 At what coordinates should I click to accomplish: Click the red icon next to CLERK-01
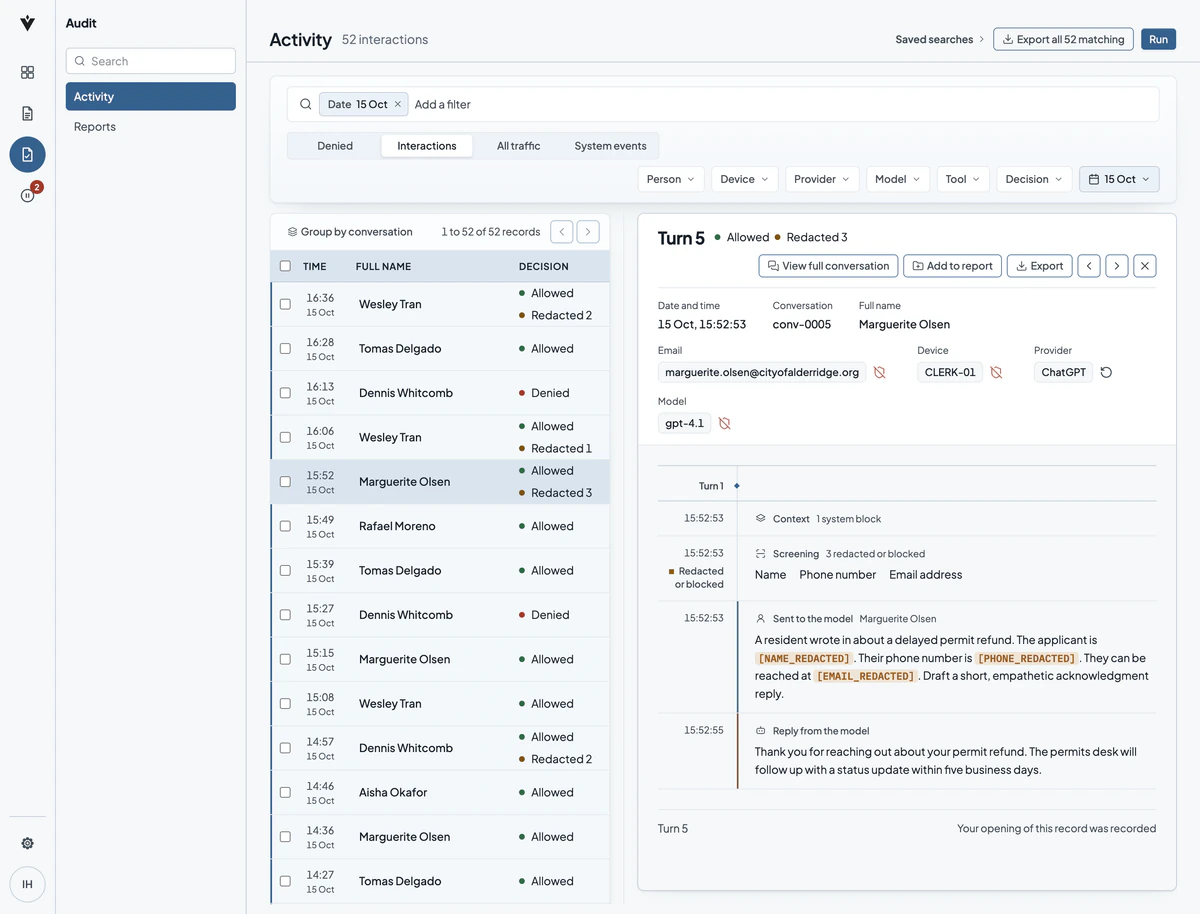point(996,372)
